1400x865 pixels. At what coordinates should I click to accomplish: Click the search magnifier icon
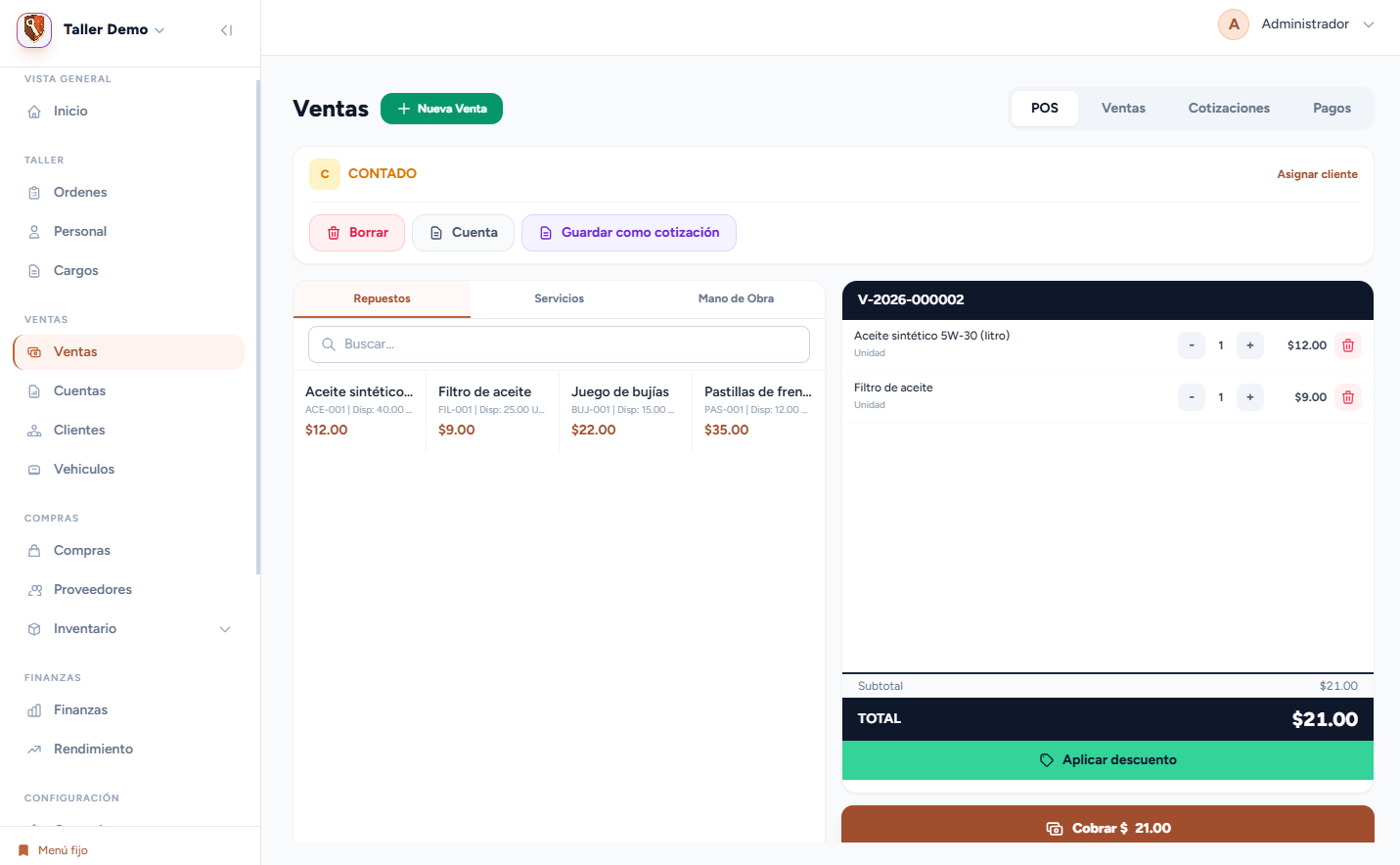[x=329, y=344]
